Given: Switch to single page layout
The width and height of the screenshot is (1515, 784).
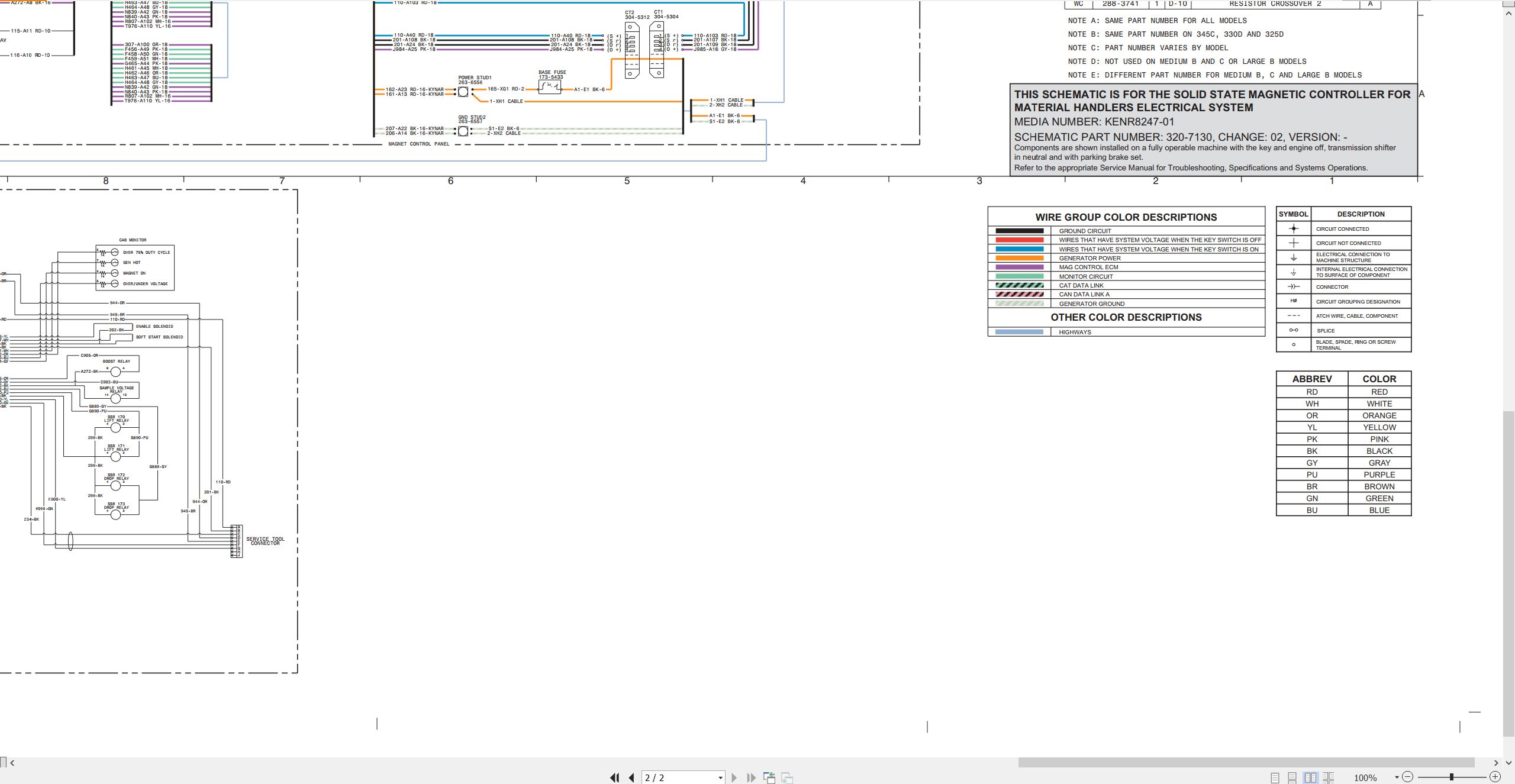Looking at the screenshot, I should click(1275, 777).
